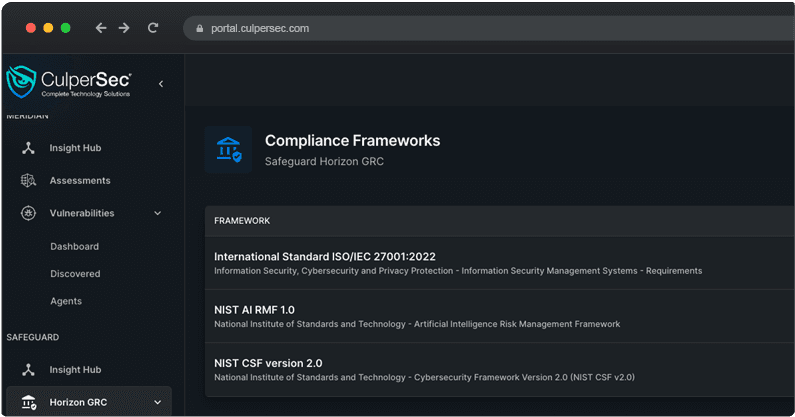Open the Vulnerabilities menu item
This screenshot has height=417, width=795.
82,213
